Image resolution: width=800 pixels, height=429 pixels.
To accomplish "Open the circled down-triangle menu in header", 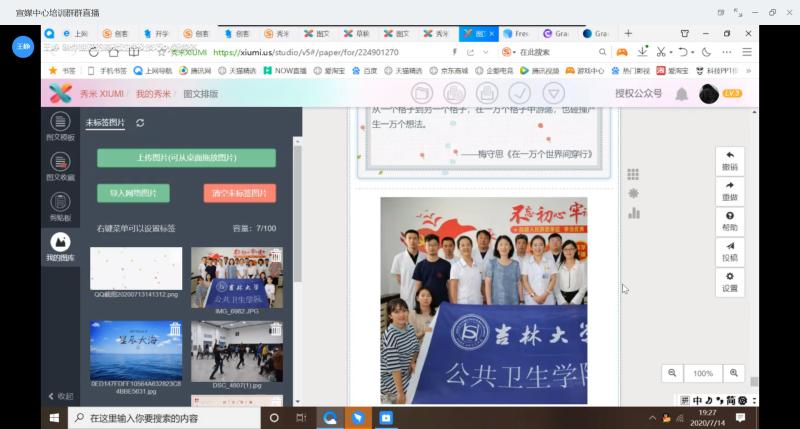I will (553, 93).
